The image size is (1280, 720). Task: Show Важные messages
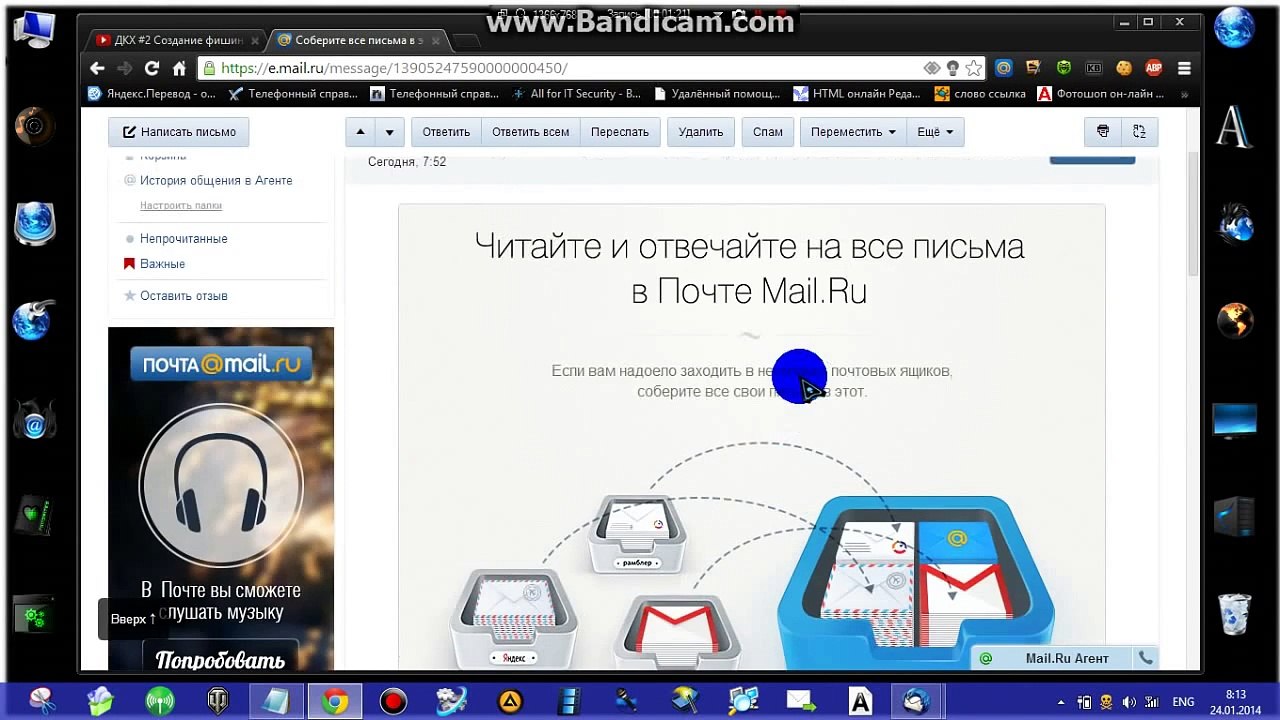coord(162,264)
